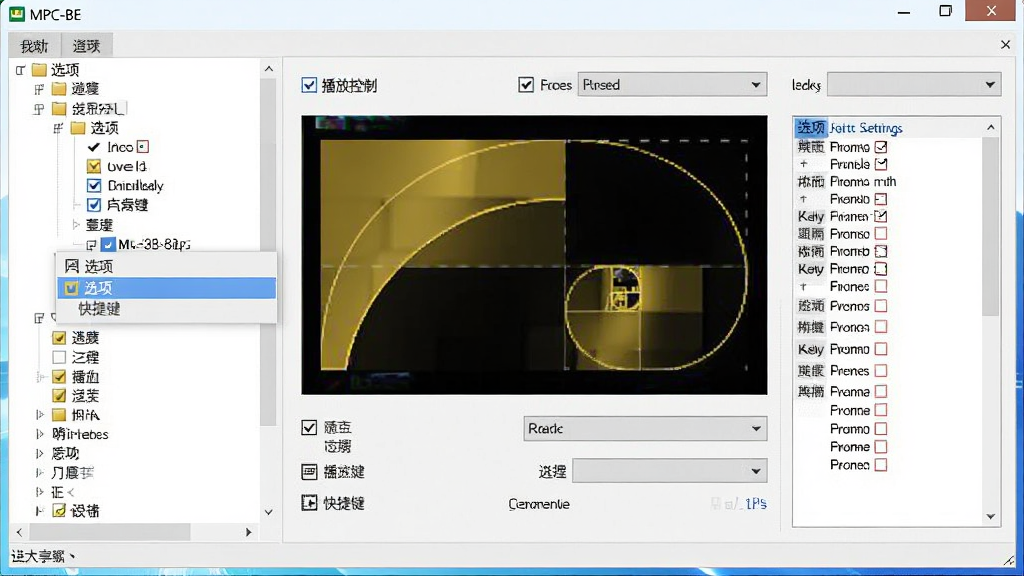The image size is (1024, 576).
Task: Collapse the expander of the 选项 subfolder above Inco
Action: (59, 128)
